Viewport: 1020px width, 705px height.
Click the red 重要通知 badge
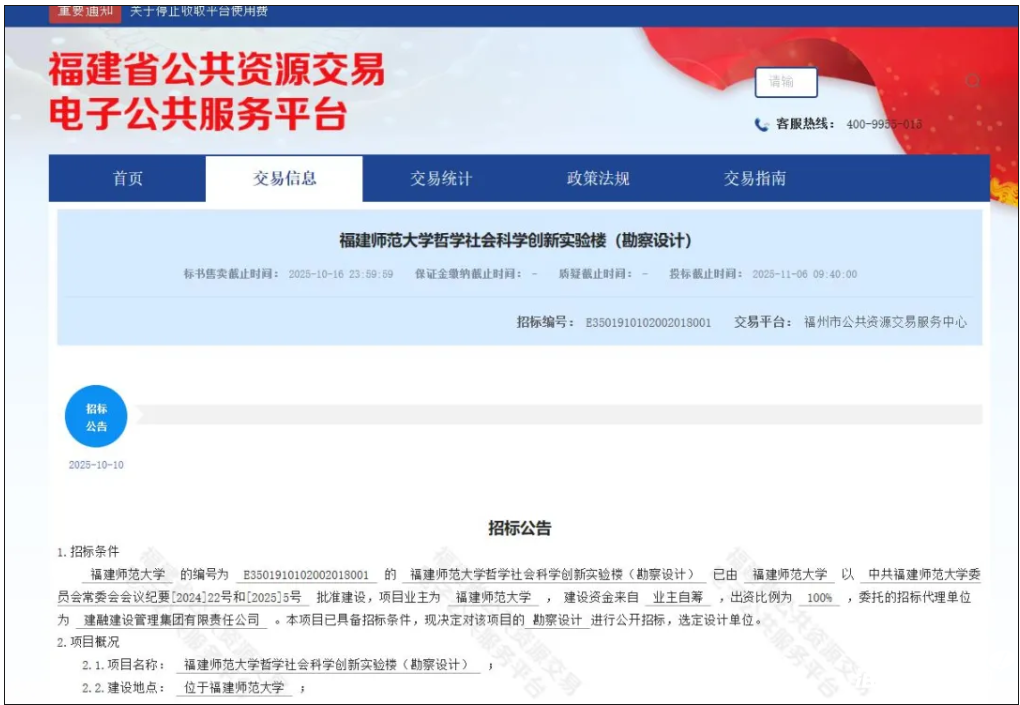point(85,11)
